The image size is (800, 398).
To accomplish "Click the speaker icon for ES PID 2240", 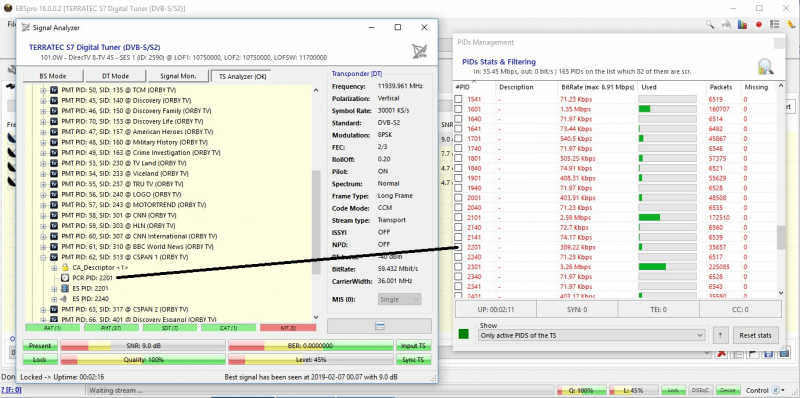I will pyautogui.click(x=65, y=298).
